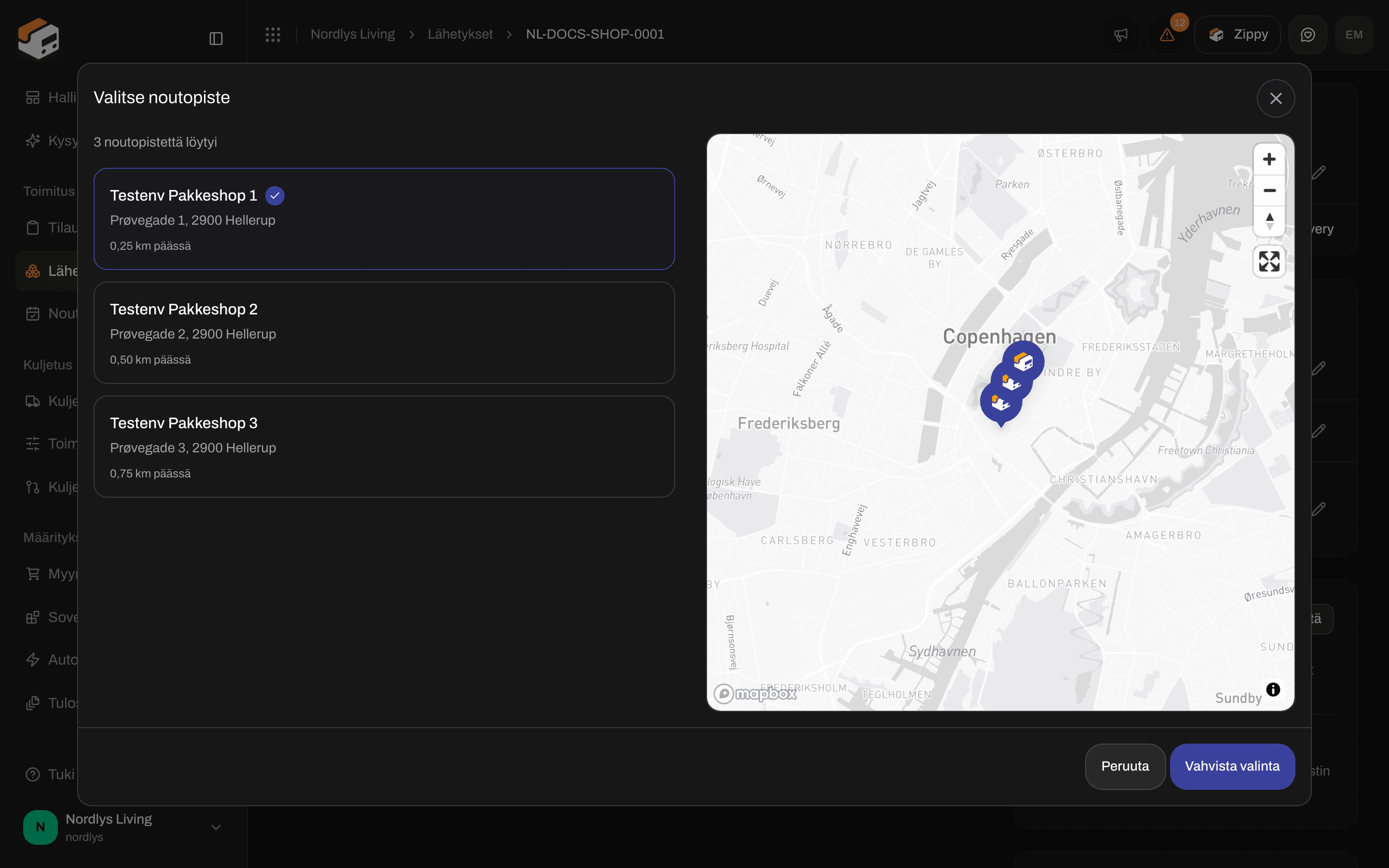Select Testenv Pakkeshop 1 pickup point

384,219
